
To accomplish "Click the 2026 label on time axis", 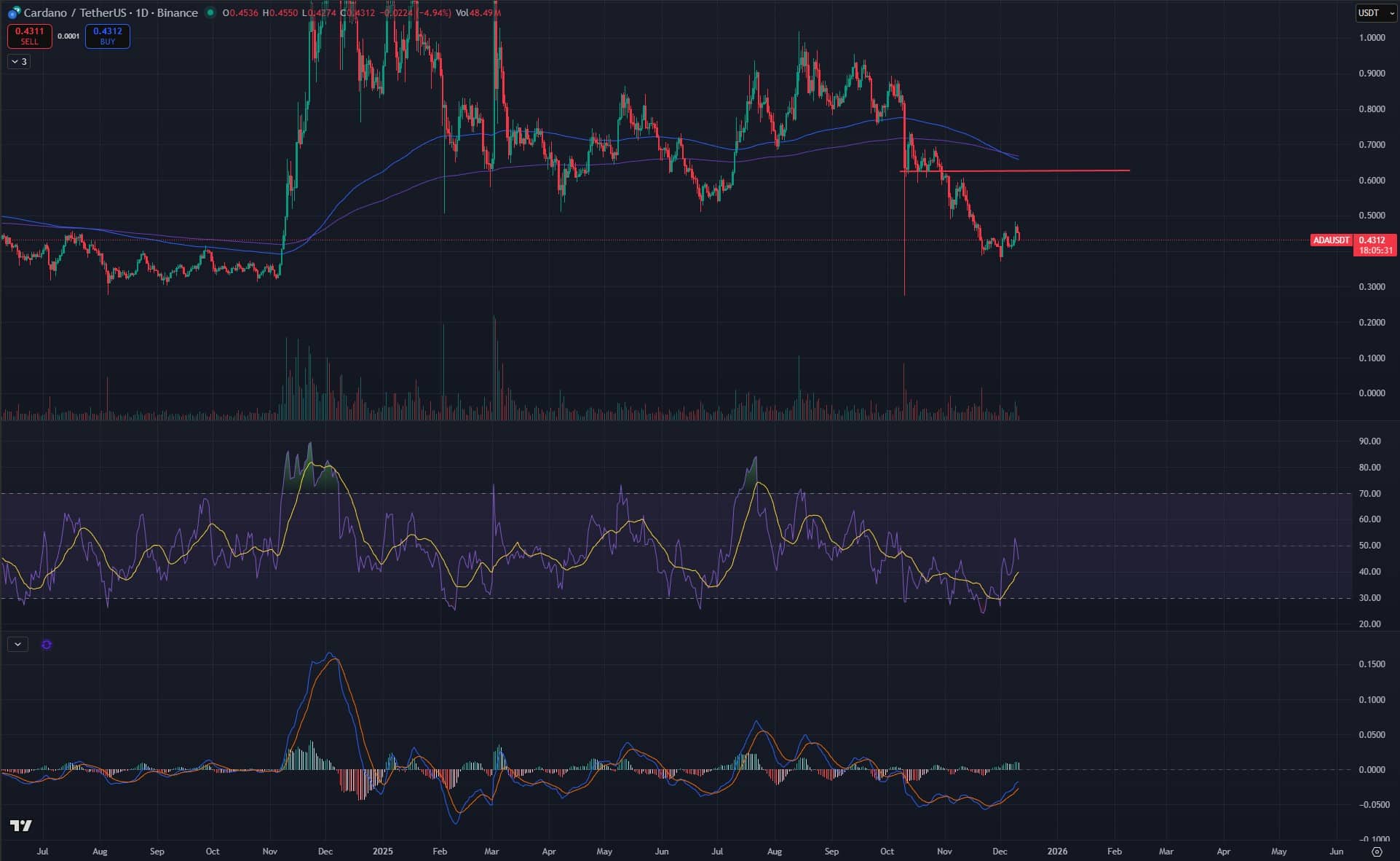I will tap(1057, 851).
